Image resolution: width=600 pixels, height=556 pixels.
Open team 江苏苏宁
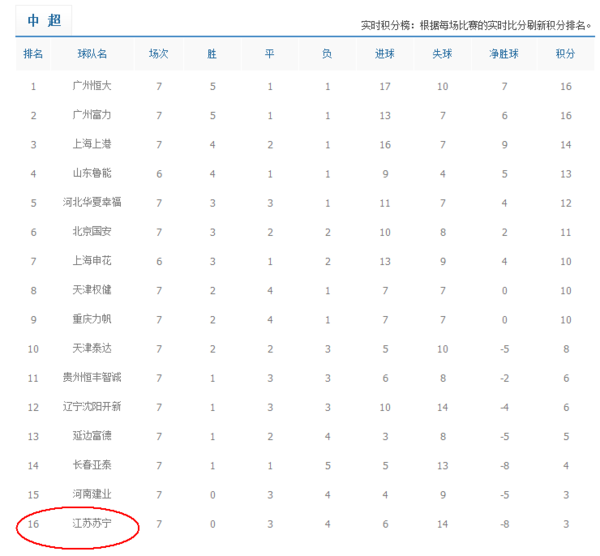92,523
